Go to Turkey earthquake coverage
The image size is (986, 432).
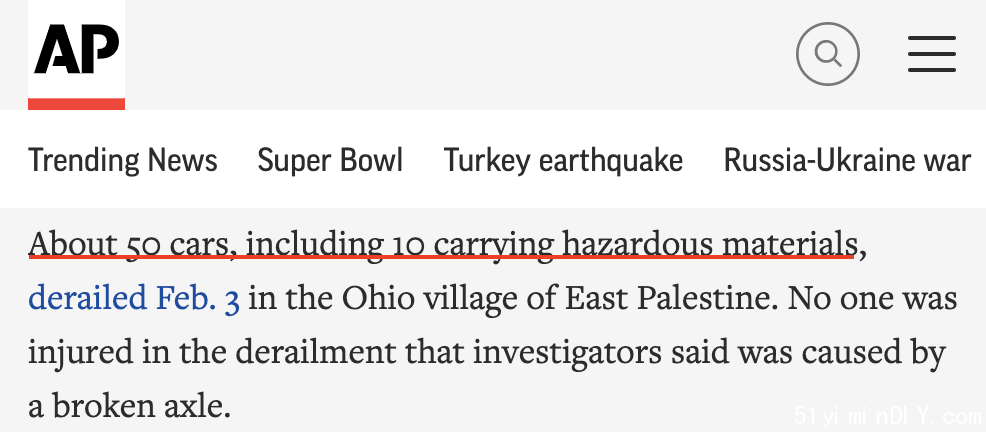point(563,160)
